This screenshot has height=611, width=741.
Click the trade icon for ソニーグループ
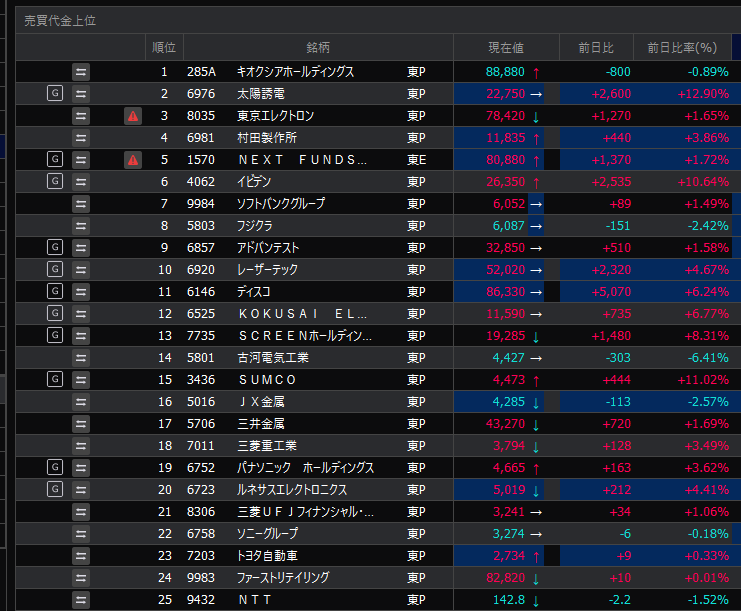click(81, 534)
